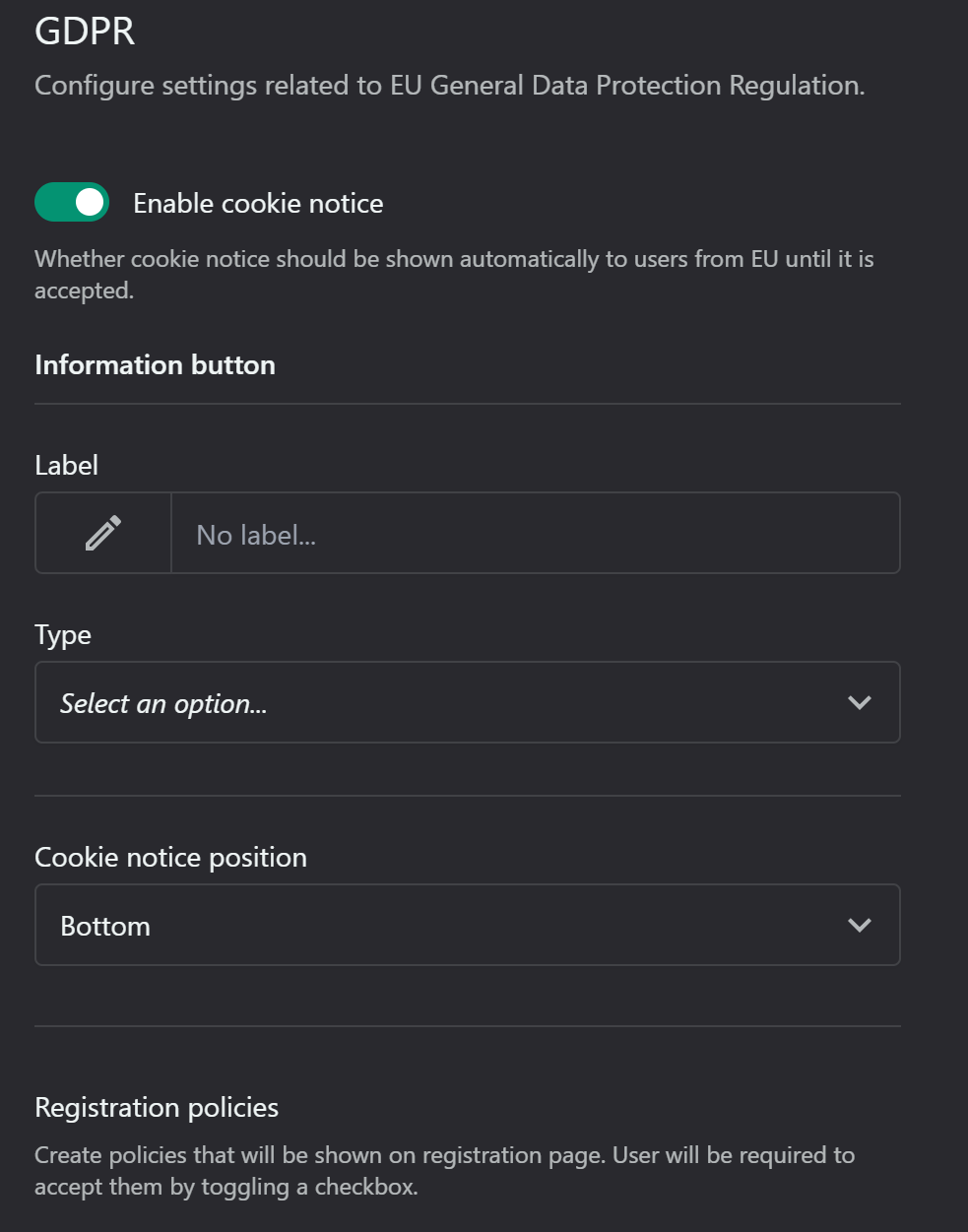
Task: Click the Type field caption
Action: (63, 635)
